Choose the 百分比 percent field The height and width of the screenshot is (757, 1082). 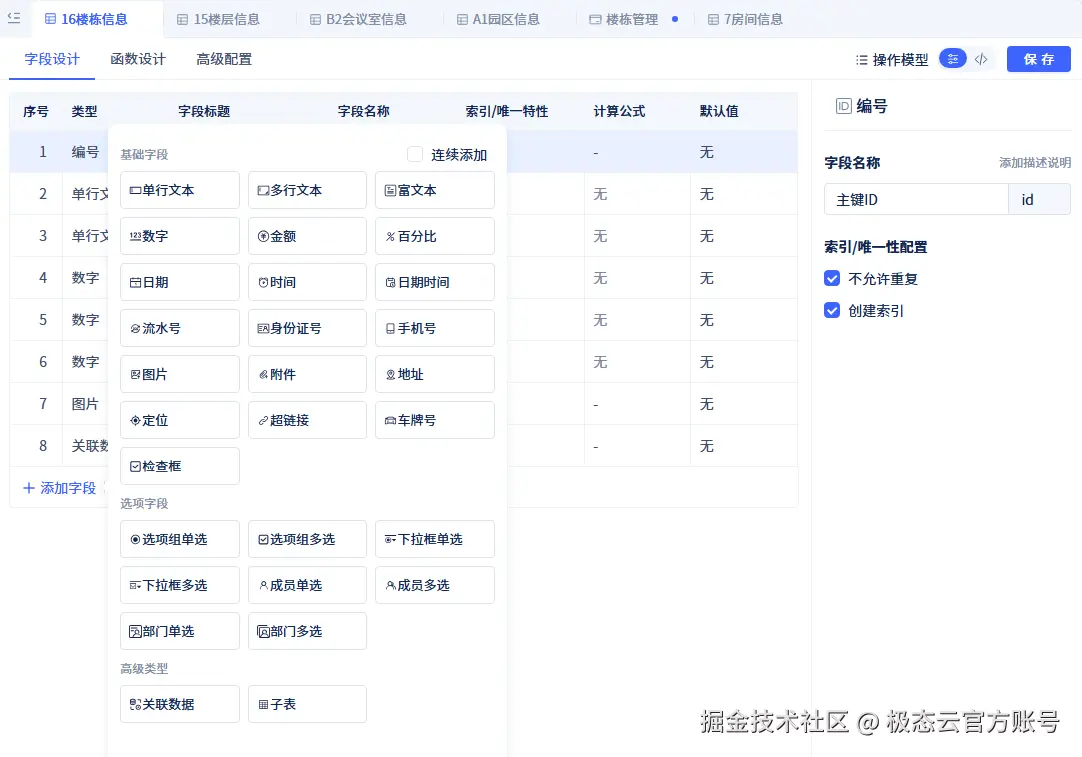point(435,236)
